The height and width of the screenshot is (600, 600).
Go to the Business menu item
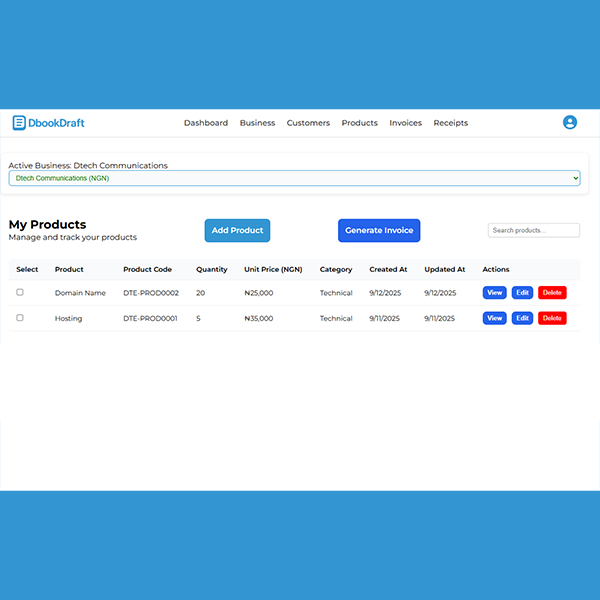coord(257,123)
